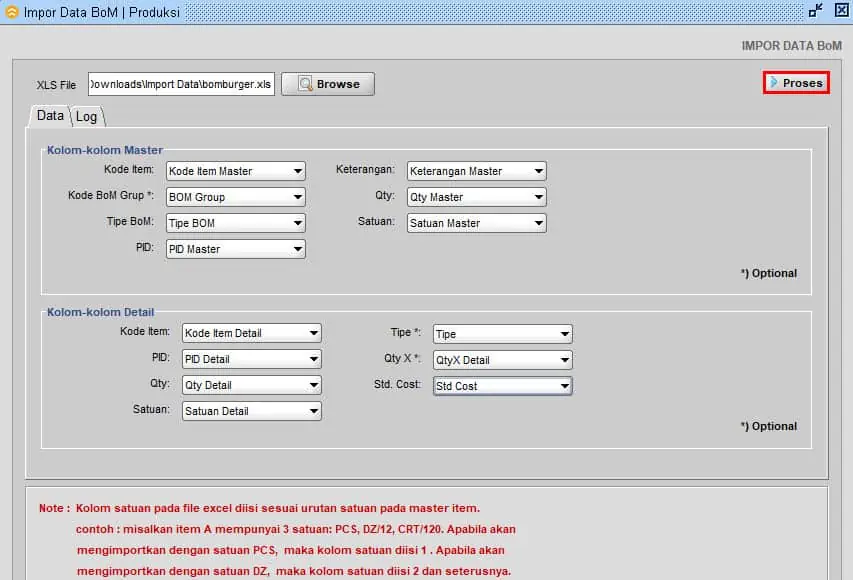The width and height of the screenshot is (853, 580).
Task: Click the XLS File path field
Action: pyautogui.click(x=181, y=84)
